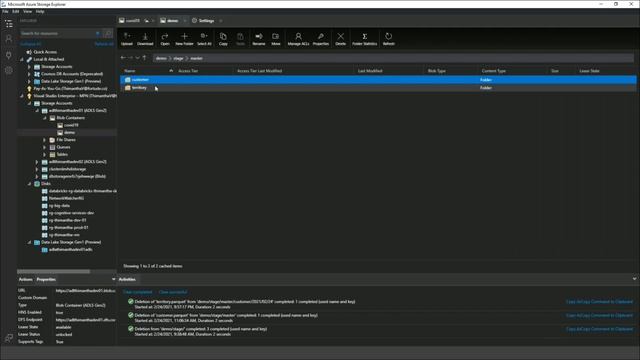Open the Edit menu
This screenshot has height=360, width=640.
point(16,11)
